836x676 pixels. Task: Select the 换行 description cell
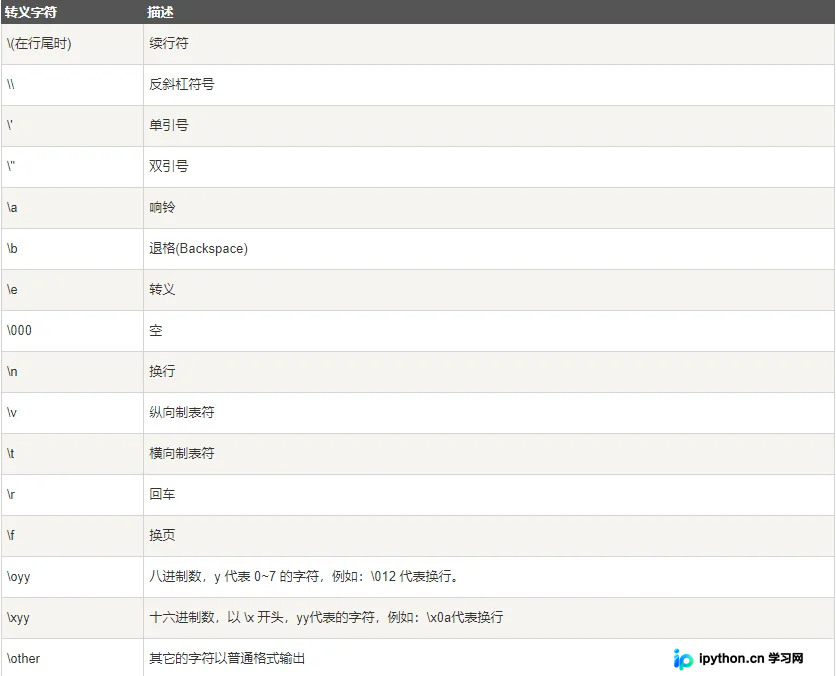click(x=489, y=372)
